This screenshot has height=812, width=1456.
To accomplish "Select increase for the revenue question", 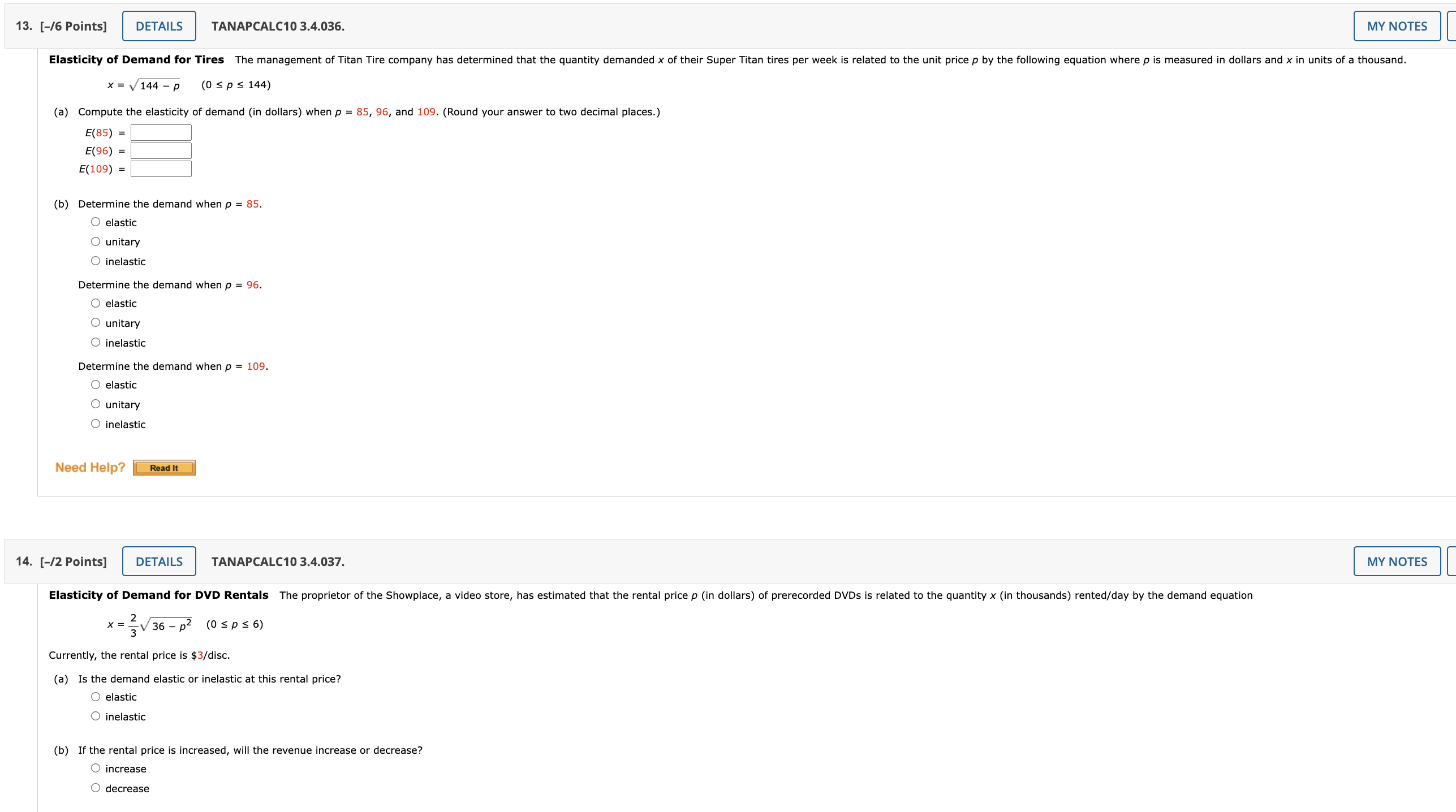I will click(x=95, y=768).
